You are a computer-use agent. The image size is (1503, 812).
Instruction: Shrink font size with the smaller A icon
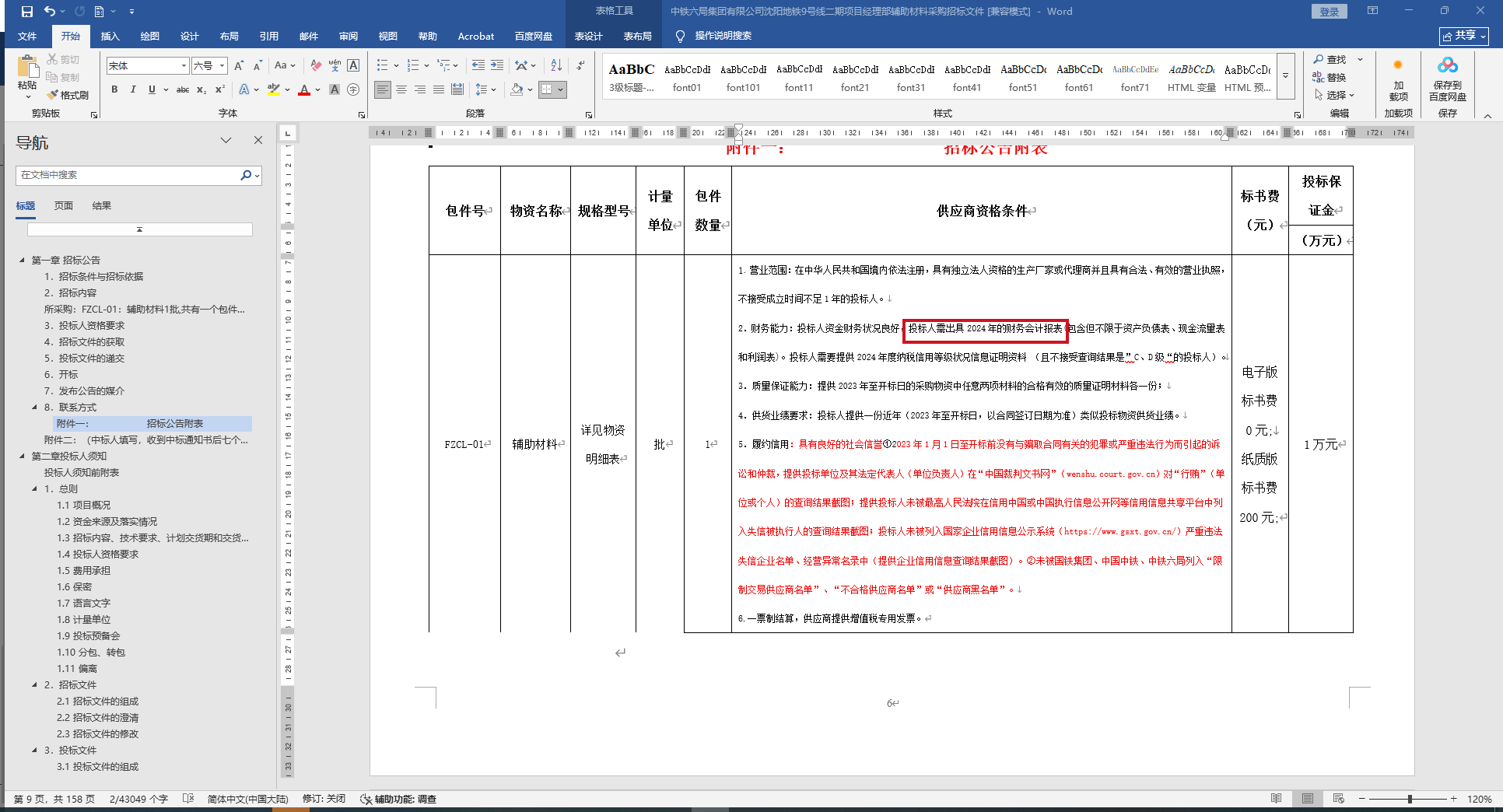(258, 66)
